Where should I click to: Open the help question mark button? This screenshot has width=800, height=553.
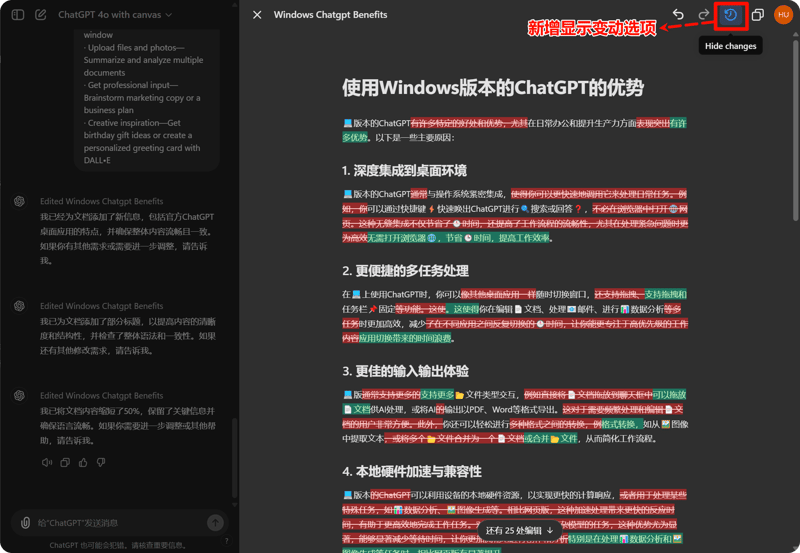(227, 541)
